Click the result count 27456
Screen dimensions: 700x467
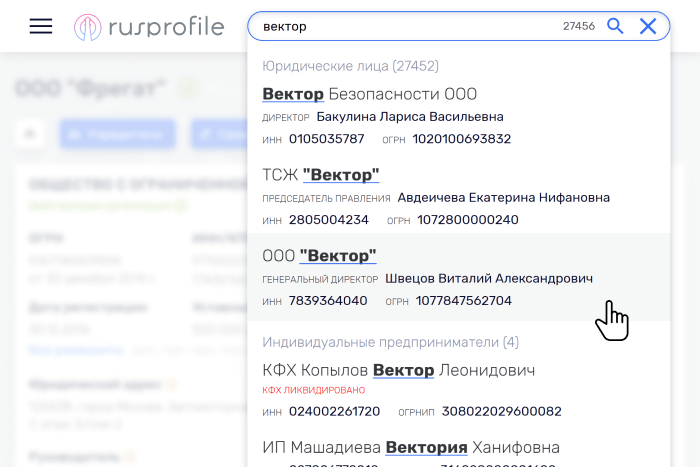[579, 26]
